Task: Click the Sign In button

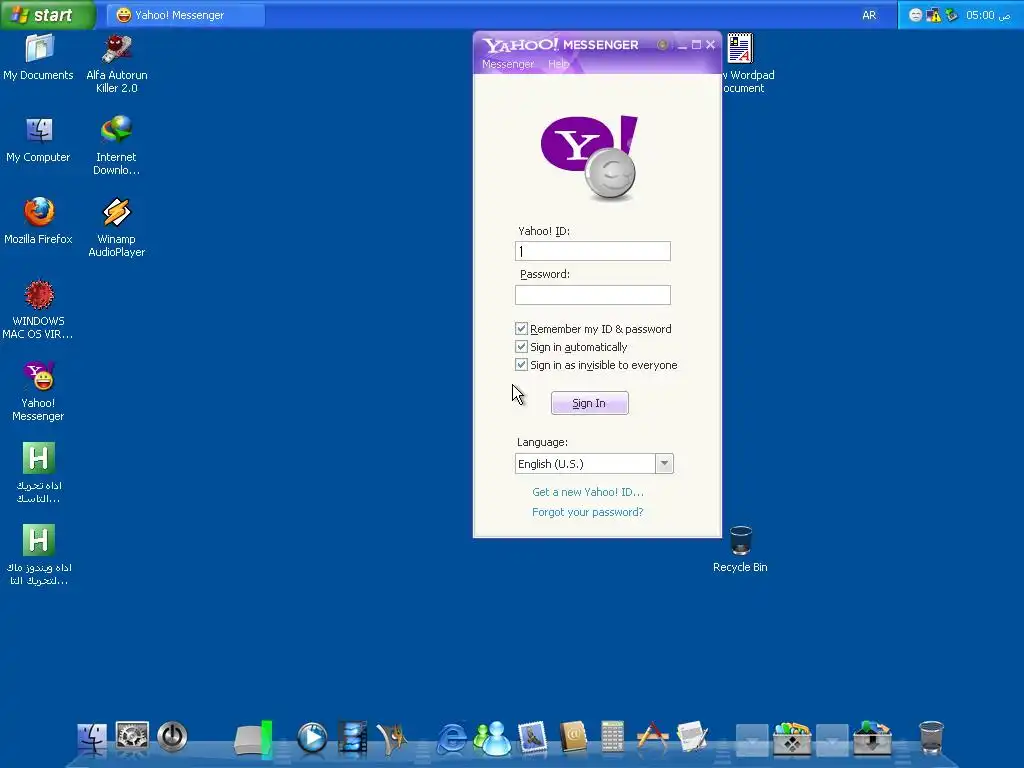Action: click(590, 403)
